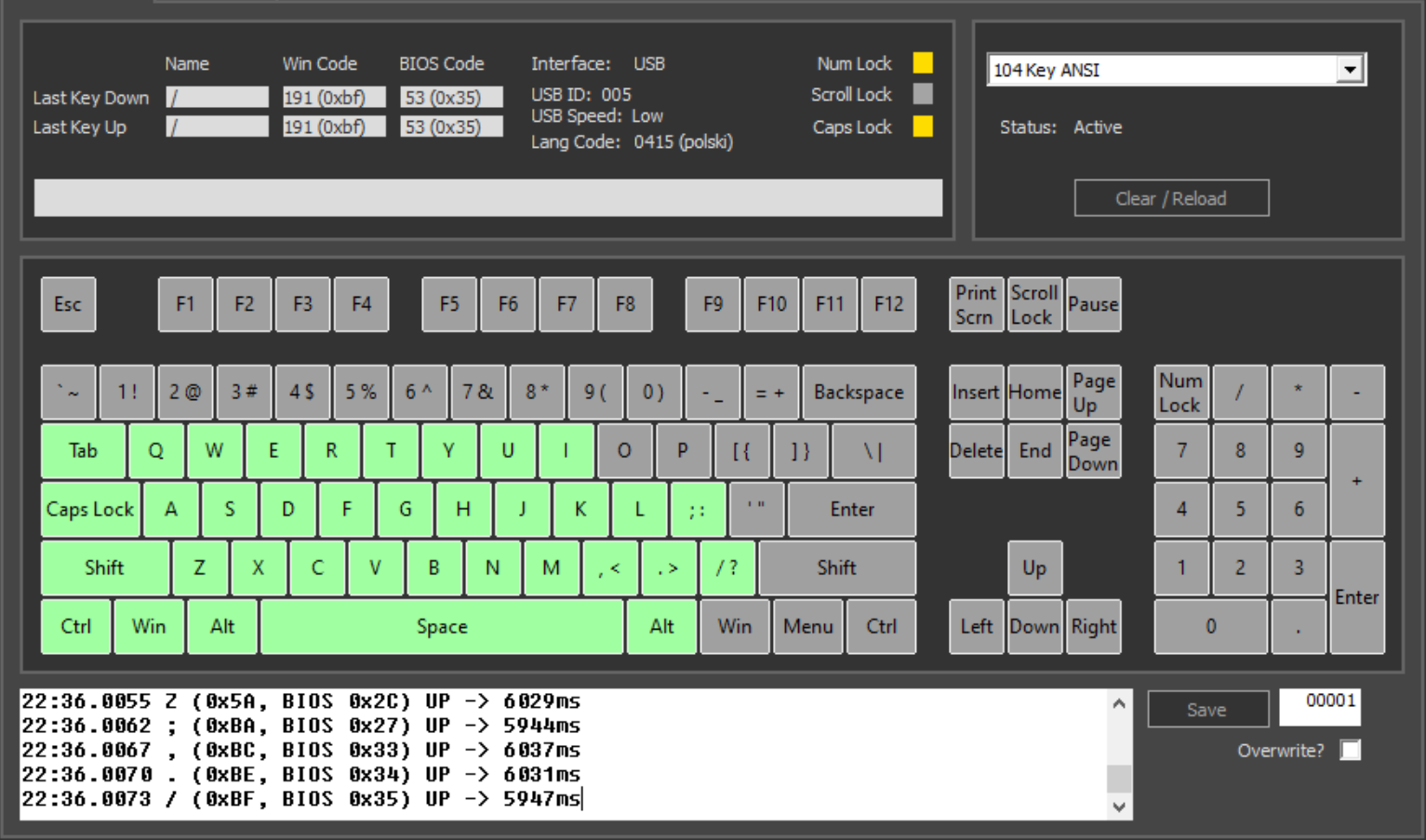Select the Backspace key on keyboard layout
This screenshot has height=840, width=1426.
coord(859,393)
